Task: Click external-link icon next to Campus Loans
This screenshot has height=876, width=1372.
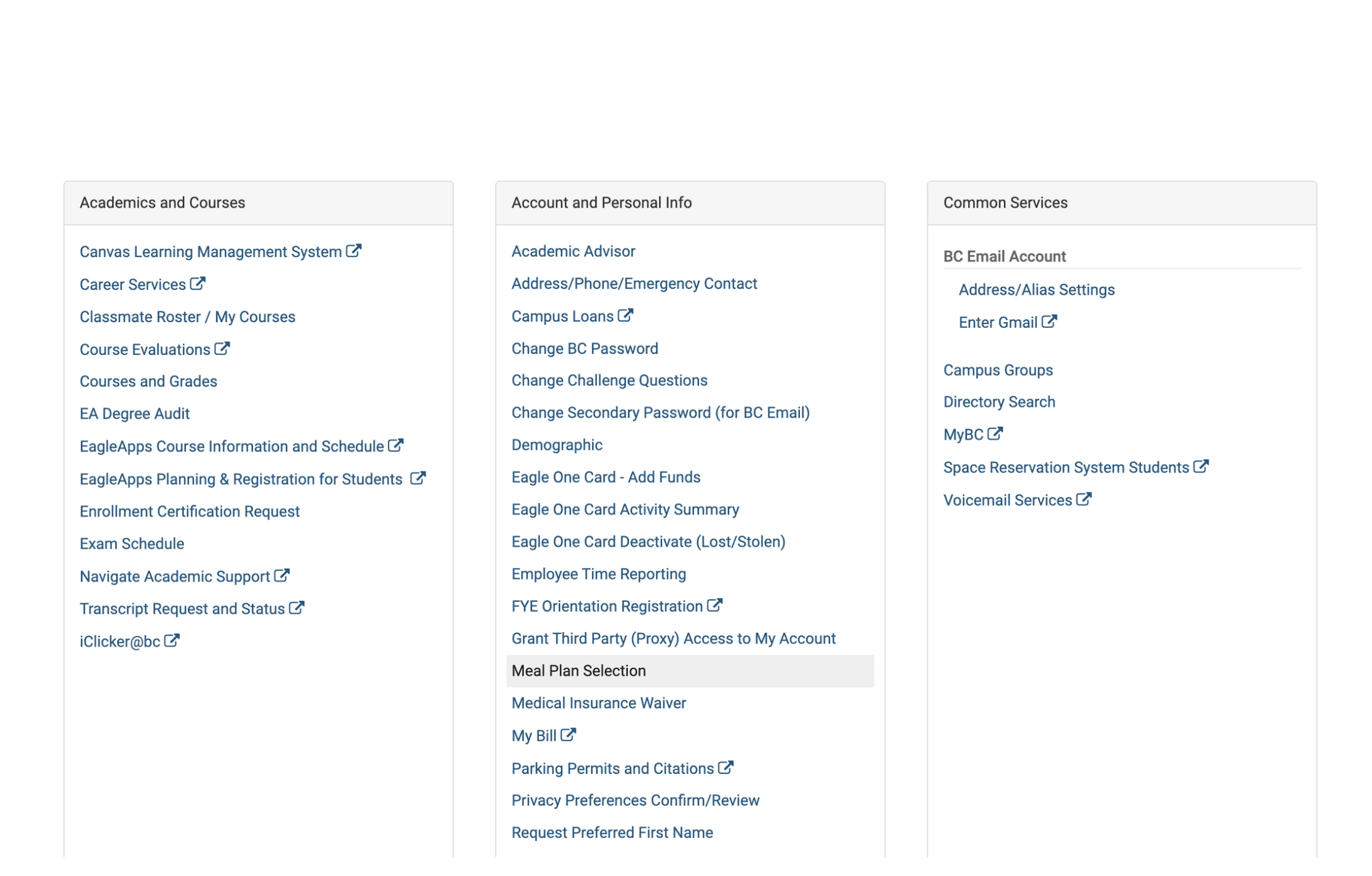Action: (625, 315)
